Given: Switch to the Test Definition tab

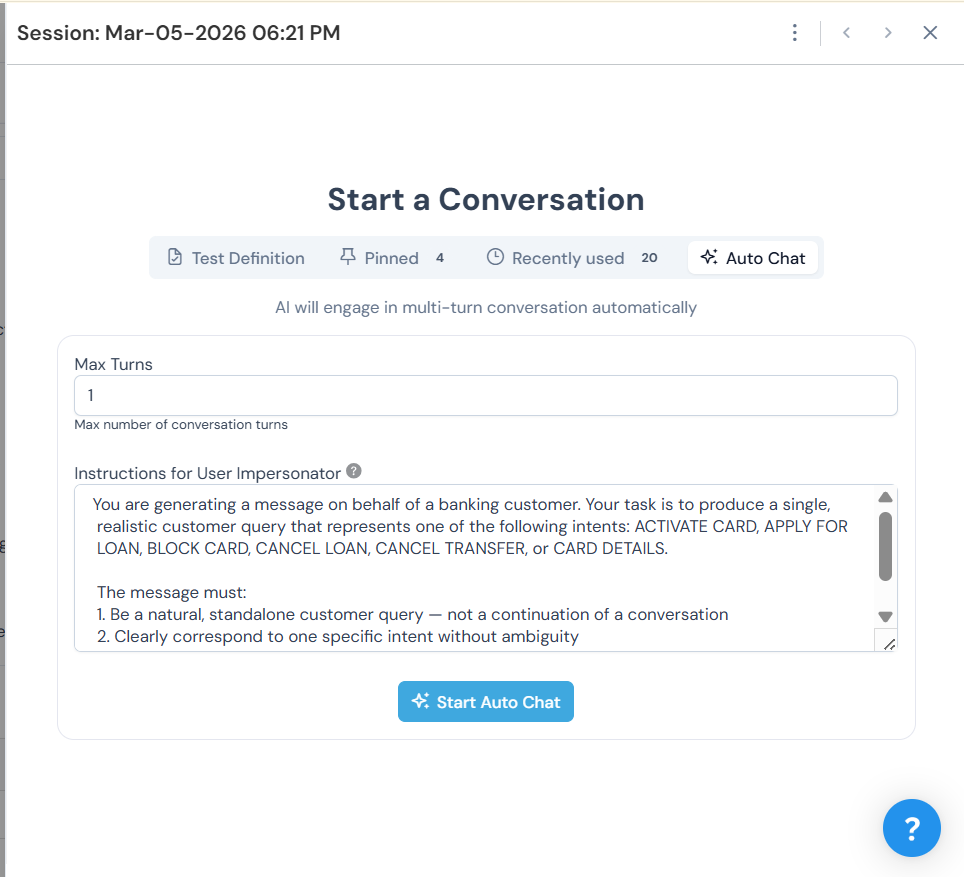Looking at the screenshot, I should tap(235, 258).
